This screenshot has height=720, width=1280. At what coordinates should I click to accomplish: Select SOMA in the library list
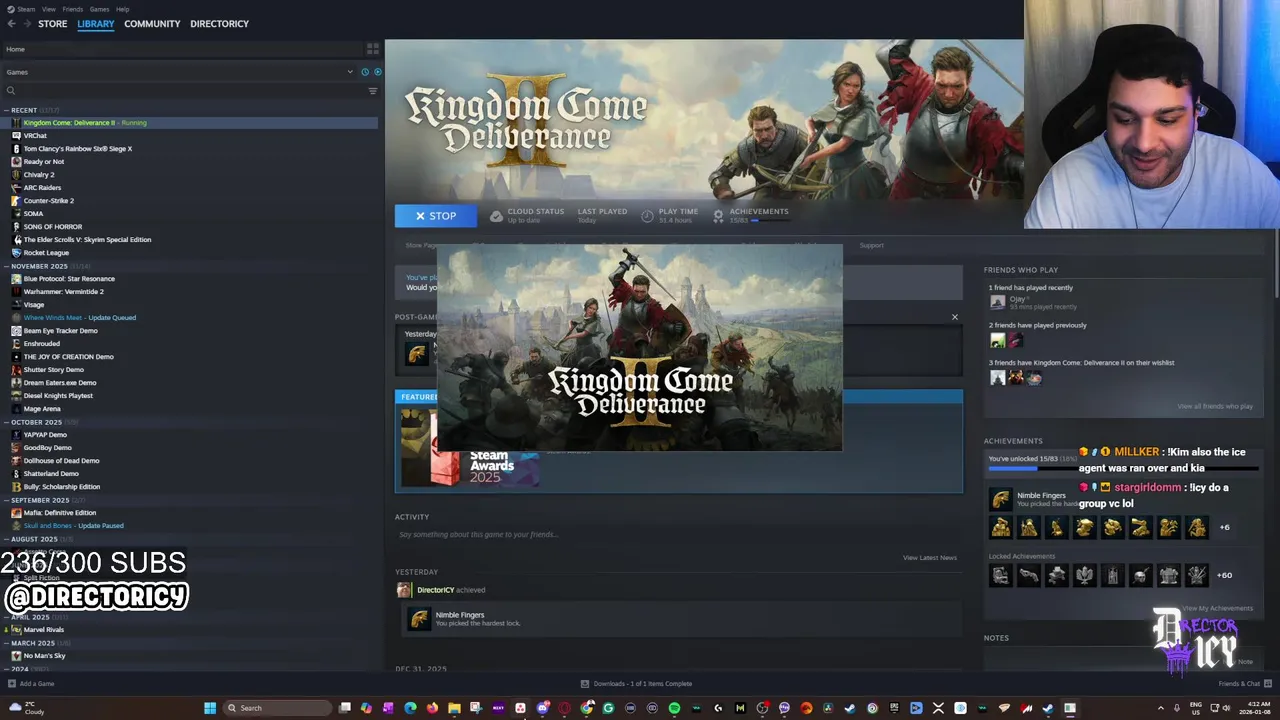coord(34,214)
